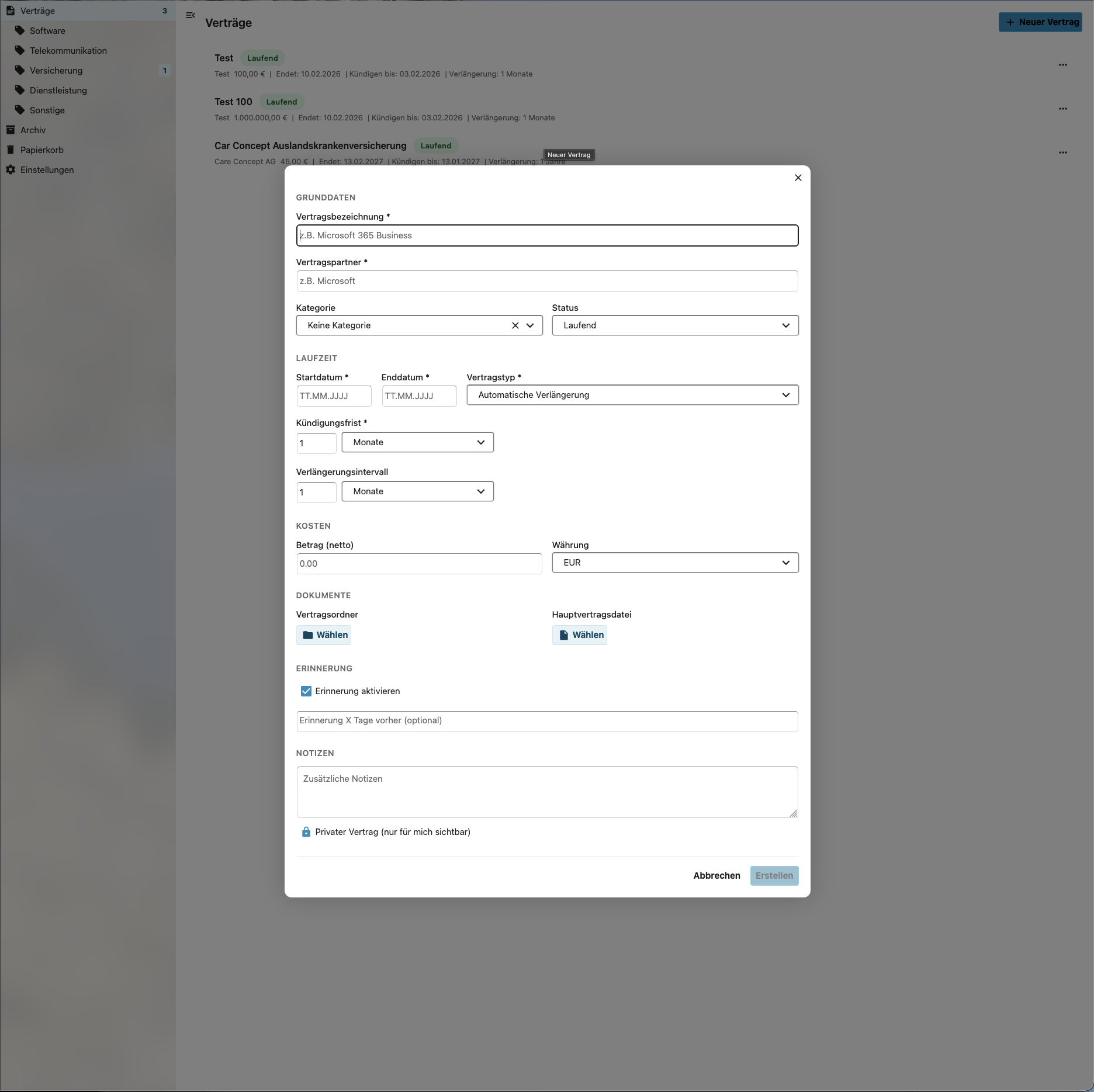Image resolution: width=1094 pixels, height=1092 pixels.
Task: Click the Vertragsbezeichnung input field
Action: [547, 235]
